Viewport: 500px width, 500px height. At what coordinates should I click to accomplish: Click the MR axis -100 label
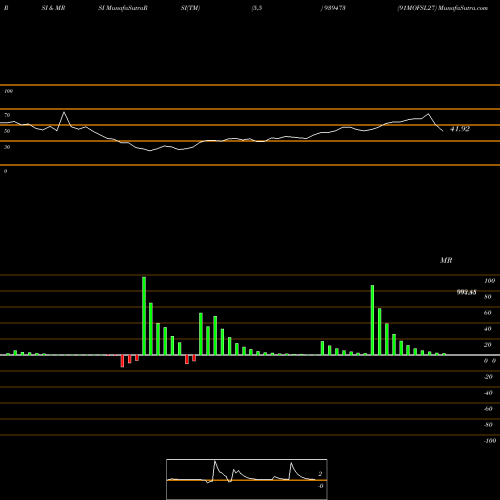[x=490, y=441]
